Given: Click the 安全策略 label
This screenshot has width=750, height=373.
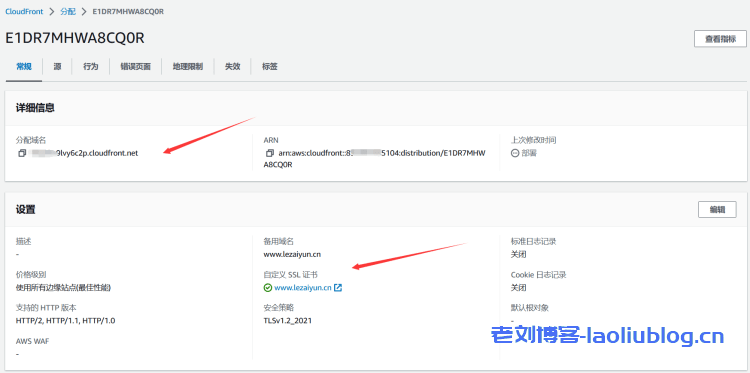Looking at the screenshot, I should click(278, 307).
